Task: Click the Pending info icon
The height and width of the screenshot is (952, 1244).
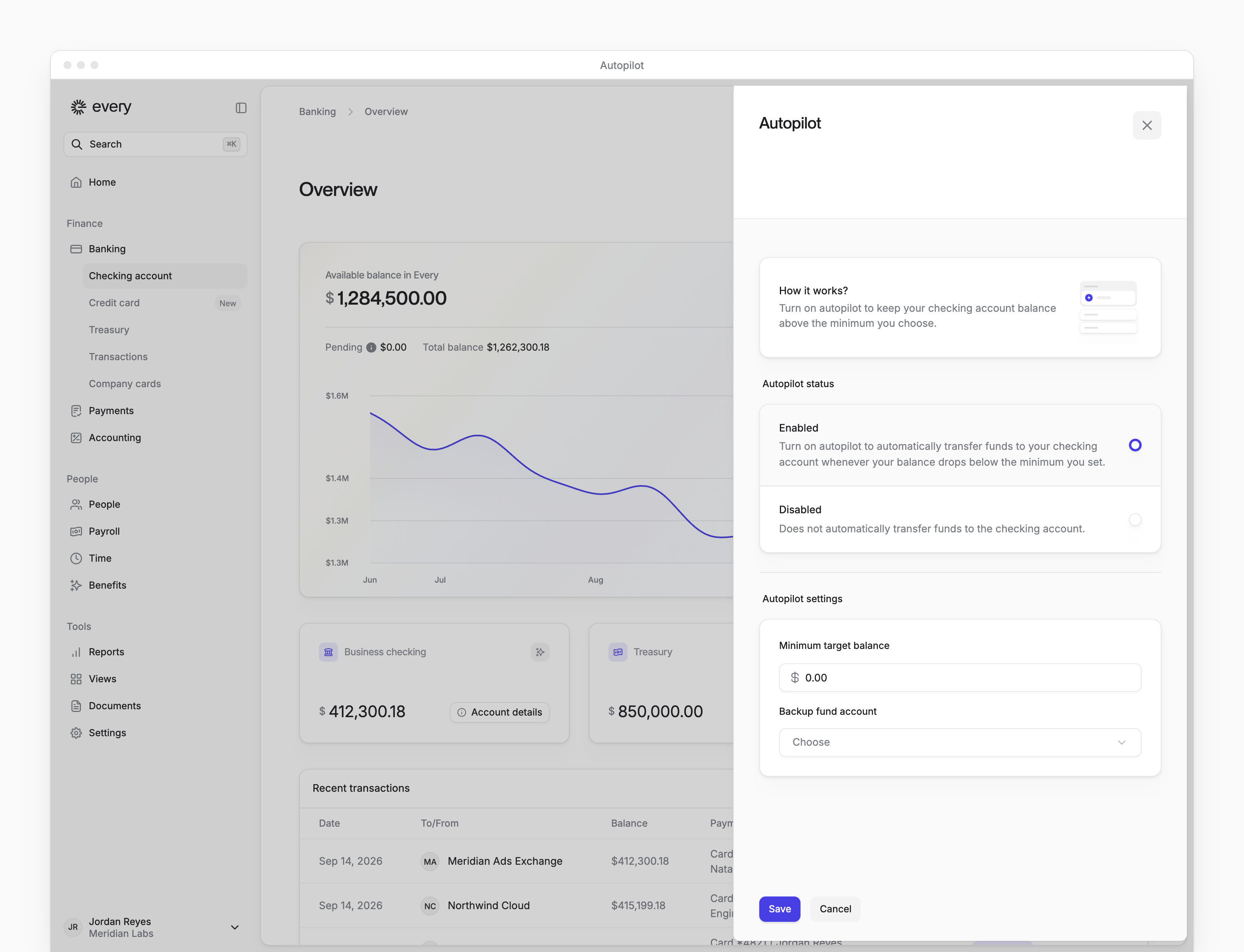Action: click(371, 347)
